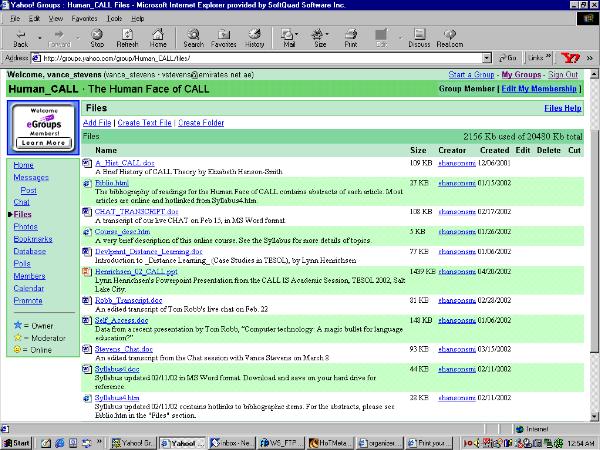Switch to Inbox taskbar window

(x=232, y=443)
